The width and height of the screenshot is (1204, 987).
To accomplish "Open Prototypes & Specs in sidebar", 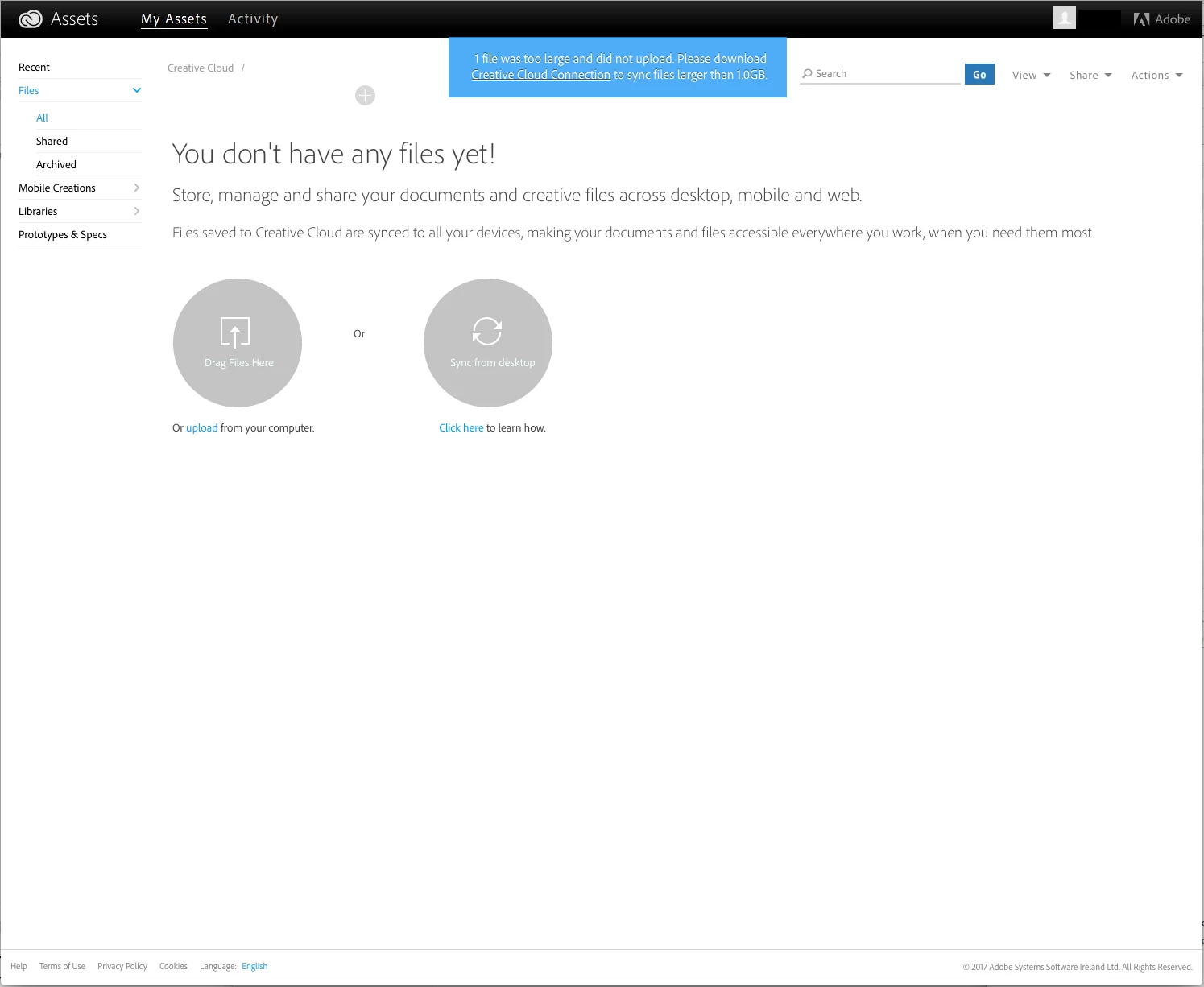I will [x=63, y=234].
